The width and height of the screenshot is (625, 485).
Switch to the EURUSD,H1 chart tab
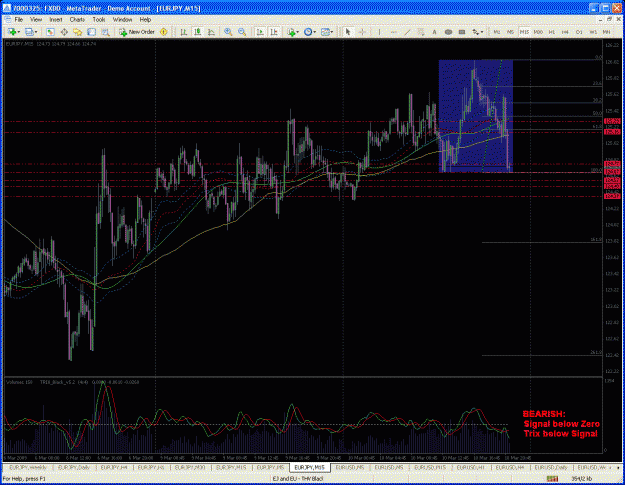coord(470,467)
